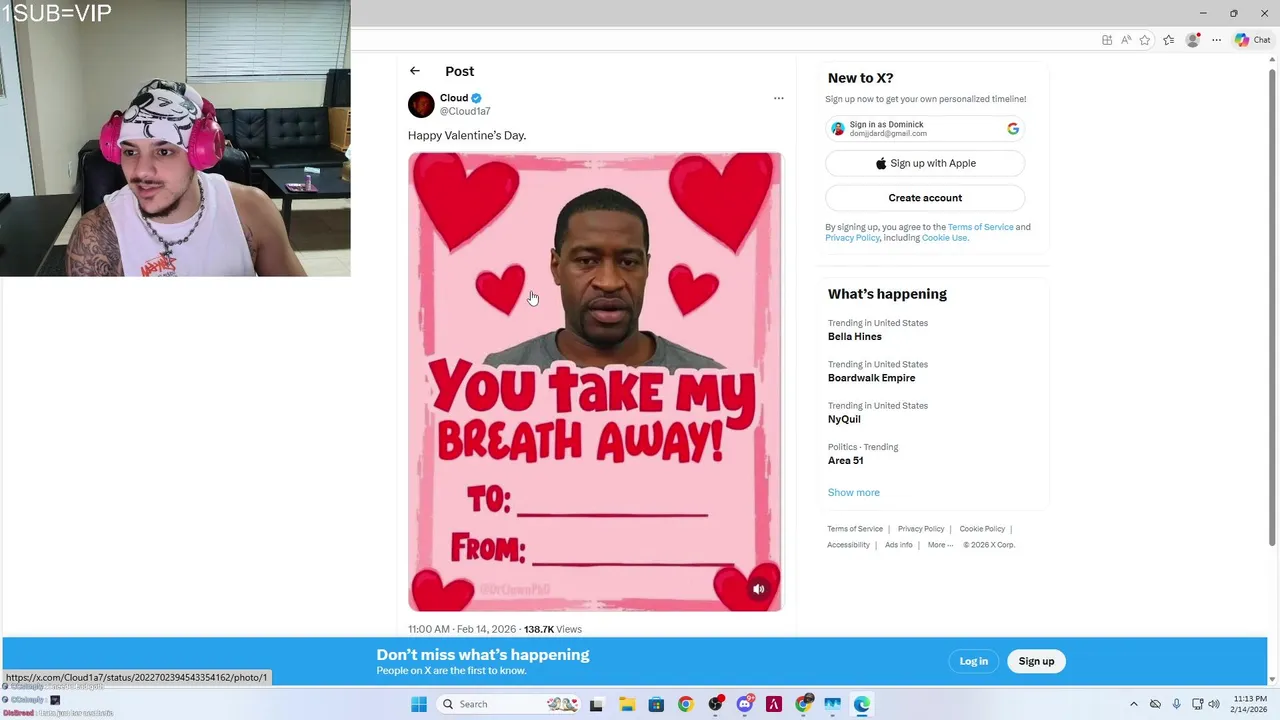The height and width of the screenshot is (720, 1280).
Task: Click the blue verified badge next to Cloud
Action: pos(477,98)
